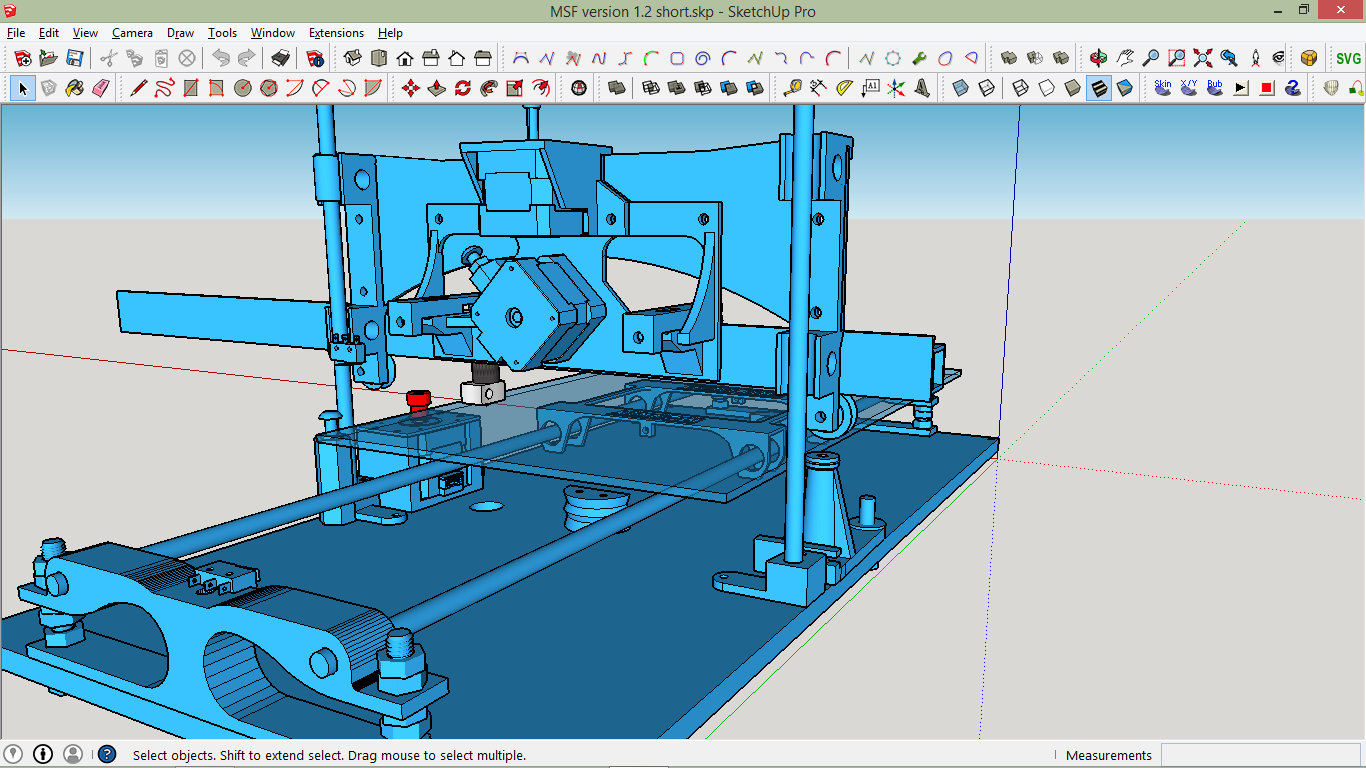Viewport: 1366px width, 768px height.
Task: Select the Push/Pull tool
Action: tap(437, 88)
